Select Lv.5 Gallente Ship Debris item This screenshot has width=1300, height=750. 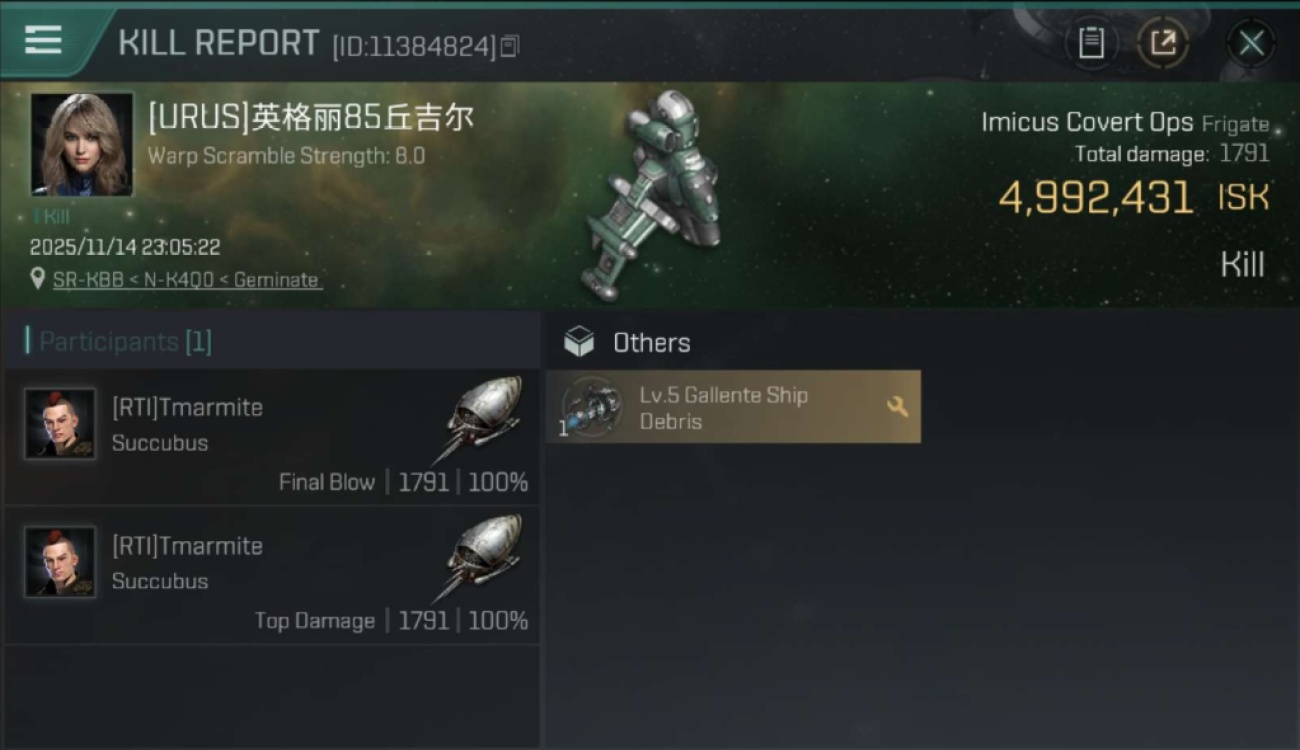click(733, 407)
